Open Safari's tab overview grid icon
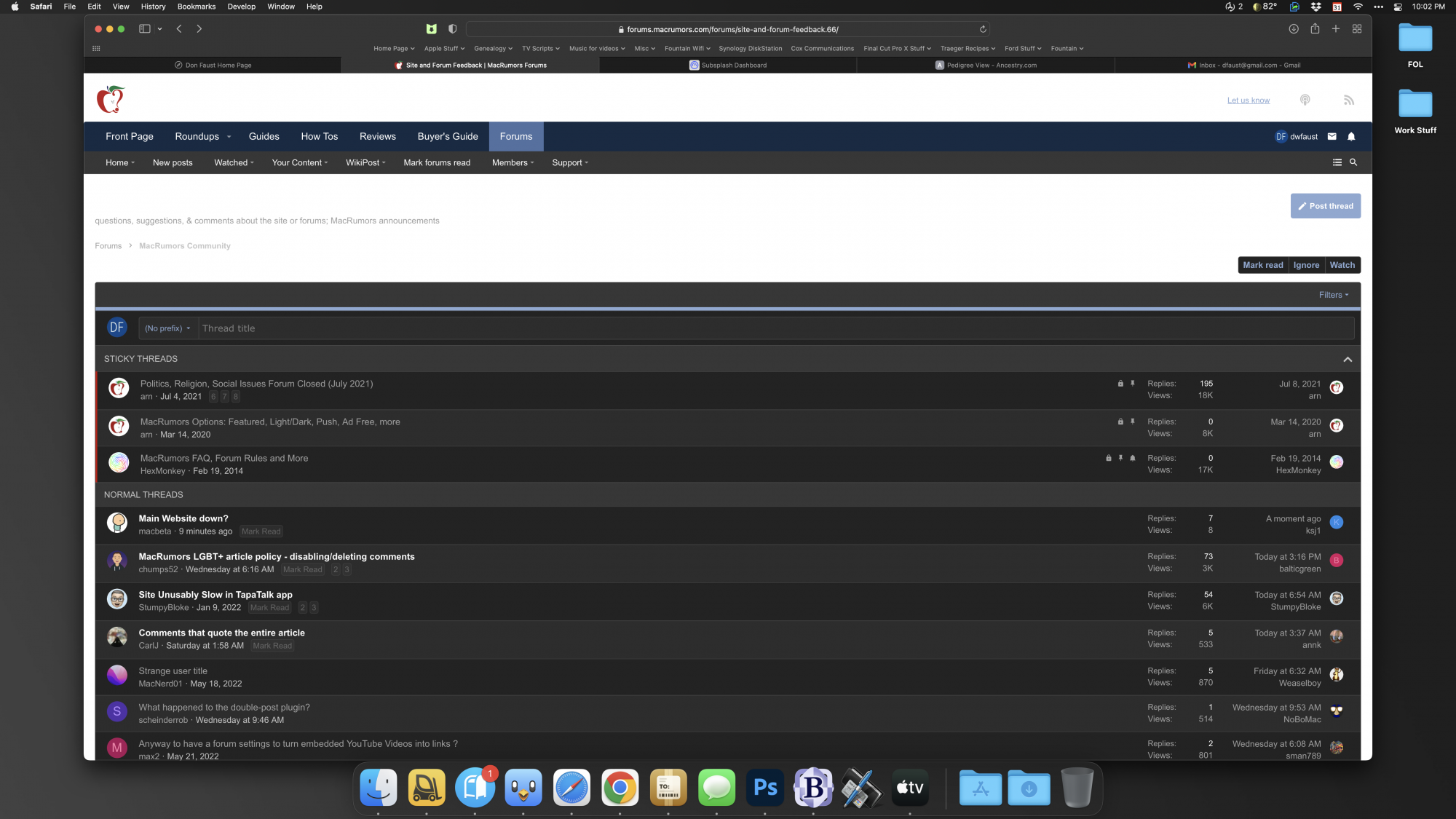The width and height of the screenshot is (1456, 819). click(x=1357, y=29)
